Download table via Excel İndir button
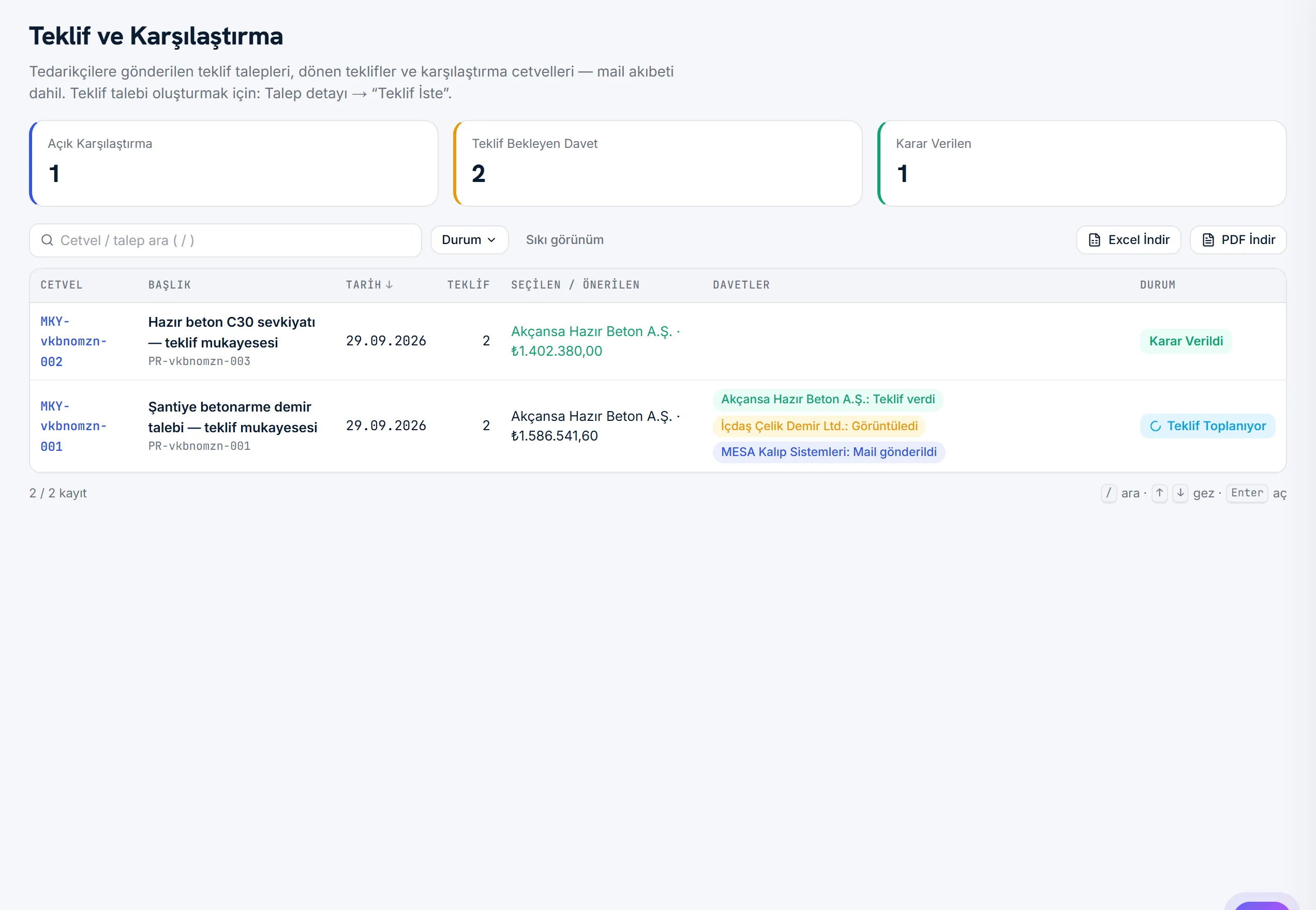The image size is (1316, 910). coord(1128,239)
